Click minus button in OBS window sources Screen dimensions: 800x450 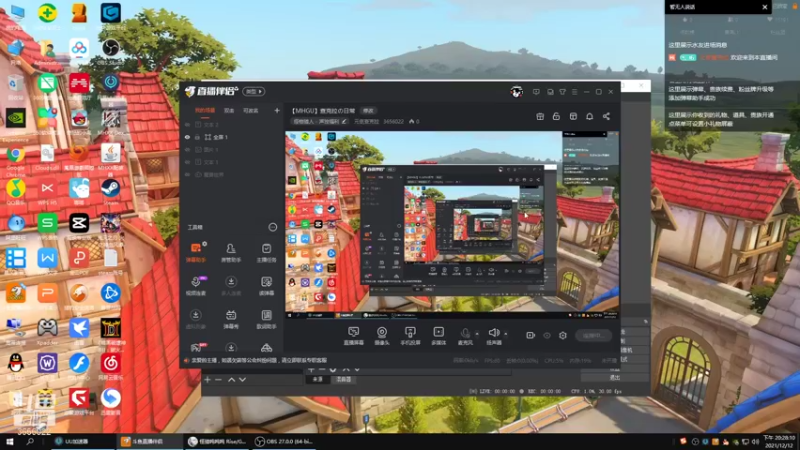[x=218, y=380]
